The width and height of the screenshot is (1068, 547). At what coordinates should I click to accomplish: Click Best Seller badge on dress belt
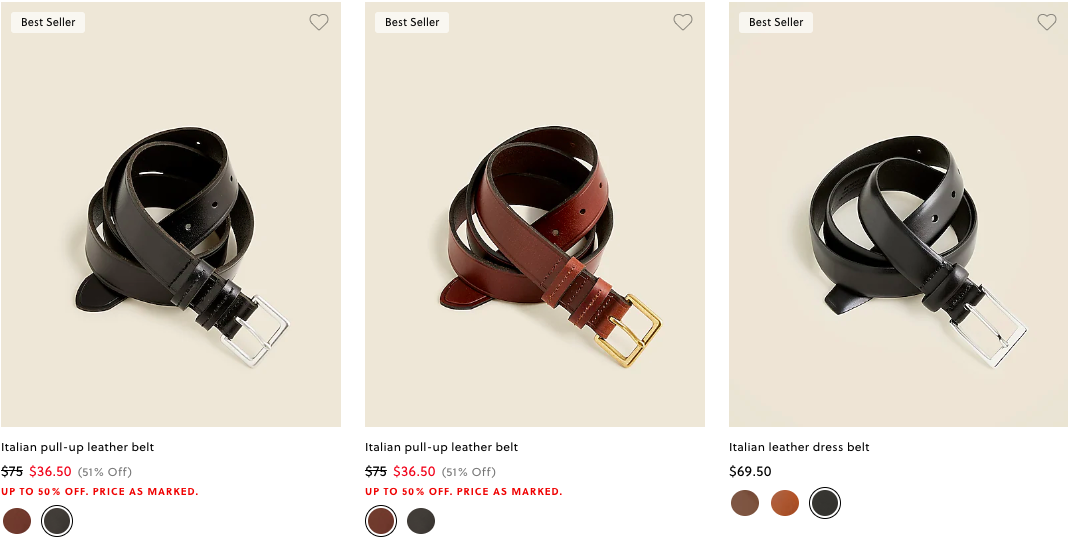pyautogui.click(x=776, y=22)
